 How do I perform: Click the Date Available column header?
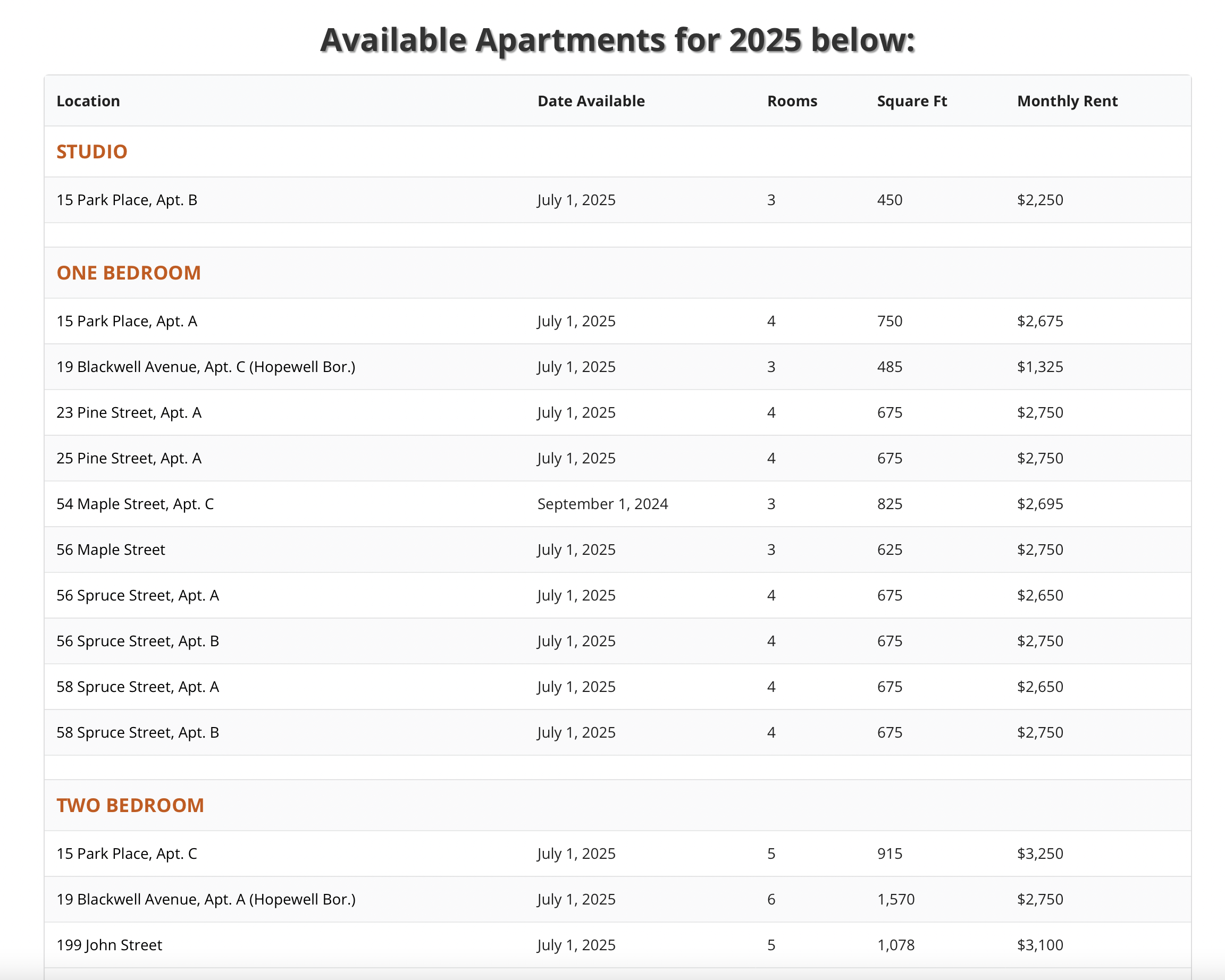[x=591, y=101]
